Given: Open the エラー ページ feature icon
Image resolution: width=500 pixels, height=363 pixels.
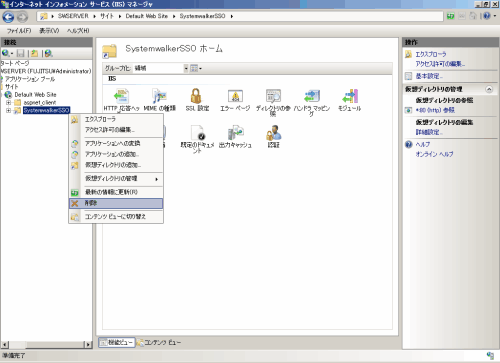Looking at the screenshot, I should tap(235, 96).
